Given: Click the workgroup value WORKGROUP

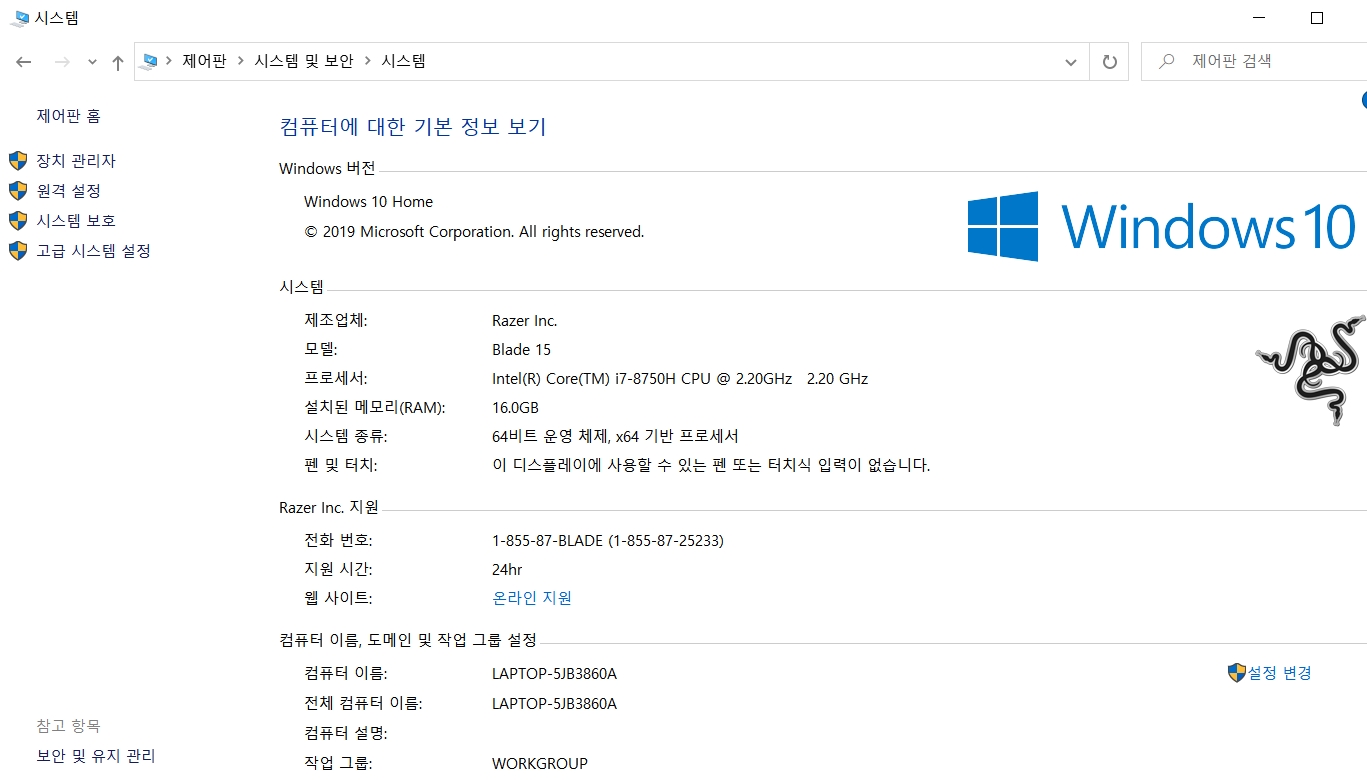Looking at the screenshot, I should click(540, 764).
